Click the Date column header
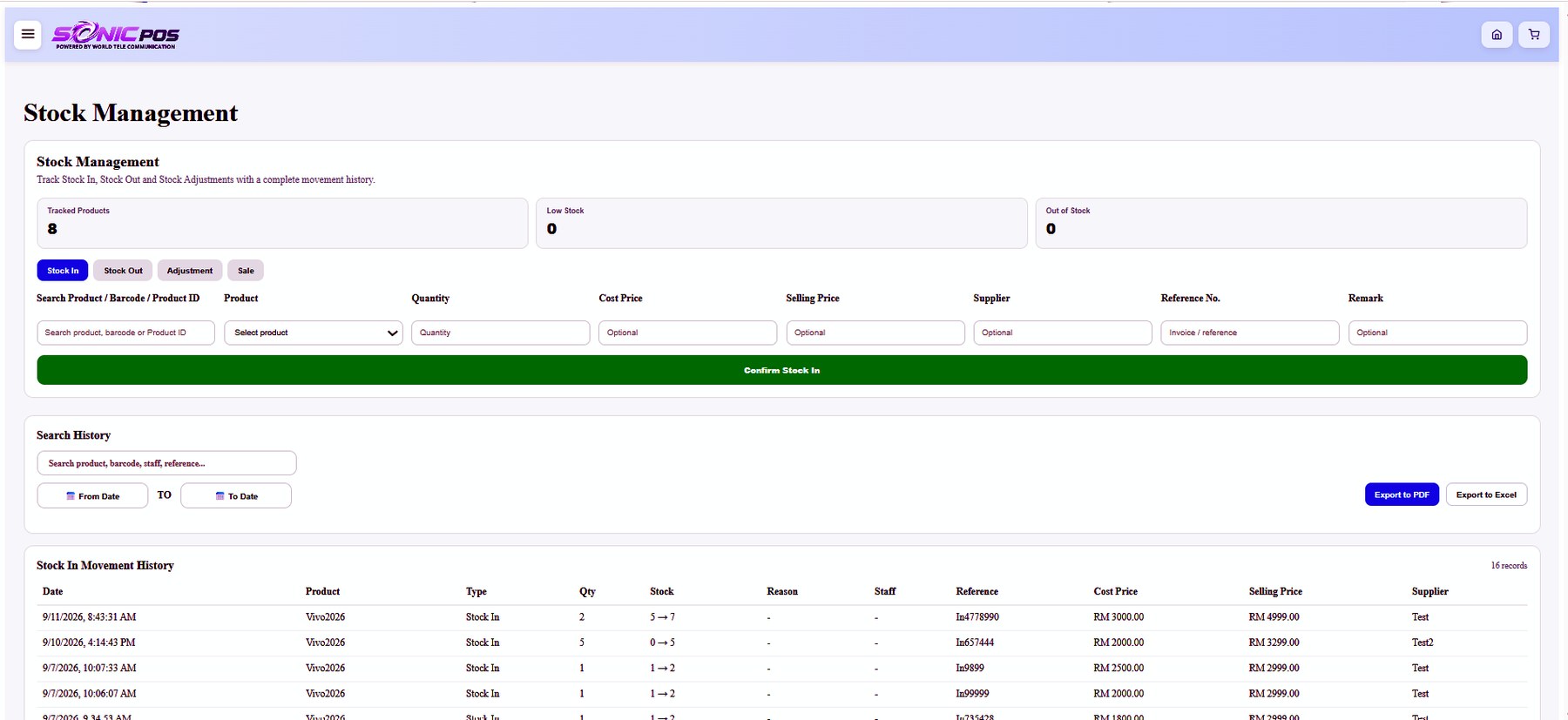 [53, 591]
